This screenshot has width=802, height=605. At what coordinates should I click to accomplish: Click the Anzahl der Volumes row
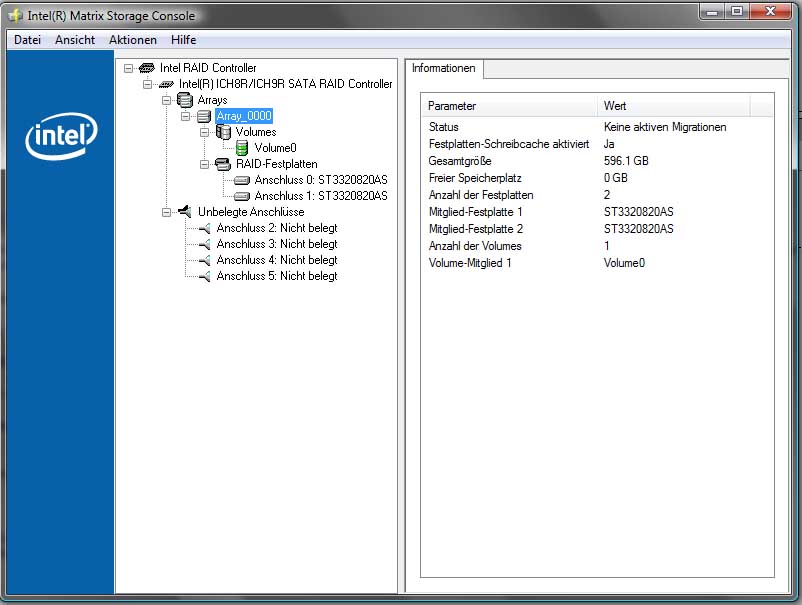coord(597,246)
